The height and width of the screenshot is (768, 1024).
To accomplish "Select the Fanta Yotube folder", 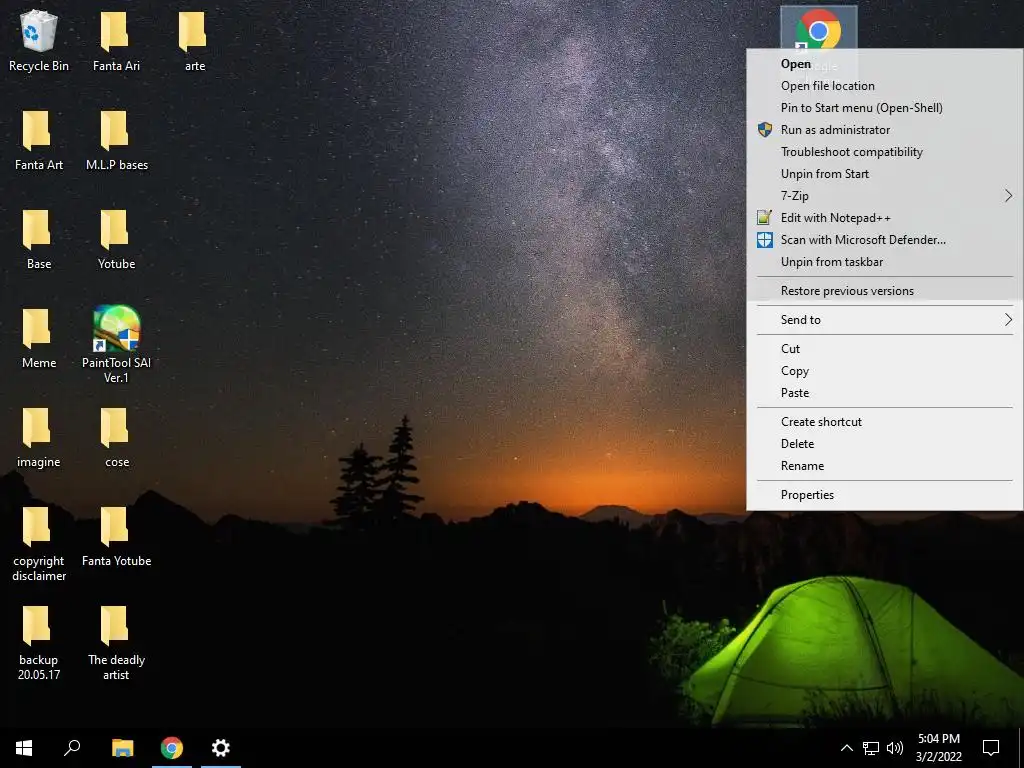I will click(116, 537).
